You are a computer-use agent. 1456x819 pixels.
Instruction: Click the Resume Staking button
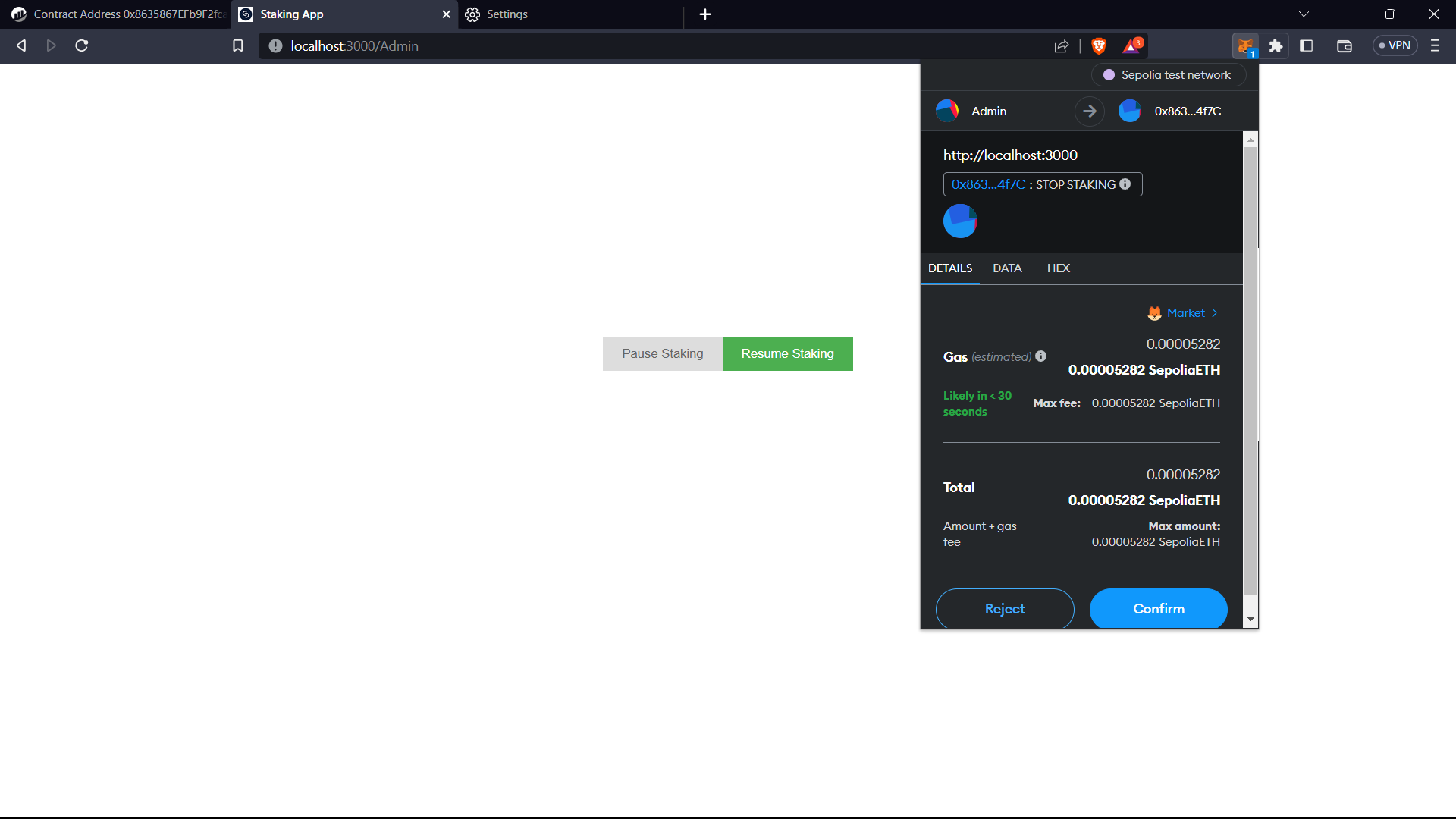pyautogui.click(x=787, y=353)
